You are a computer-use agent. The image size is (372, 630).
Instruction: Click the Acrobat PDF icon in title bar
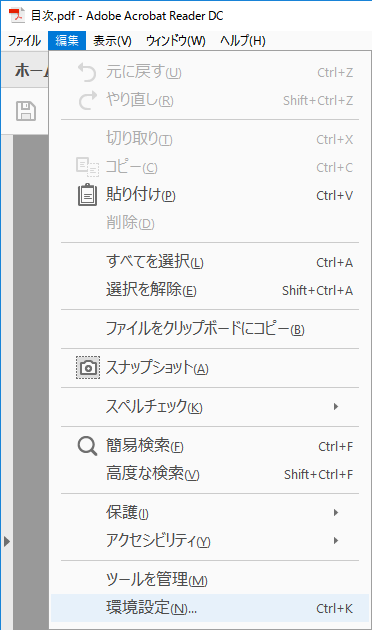click(17, 16)
